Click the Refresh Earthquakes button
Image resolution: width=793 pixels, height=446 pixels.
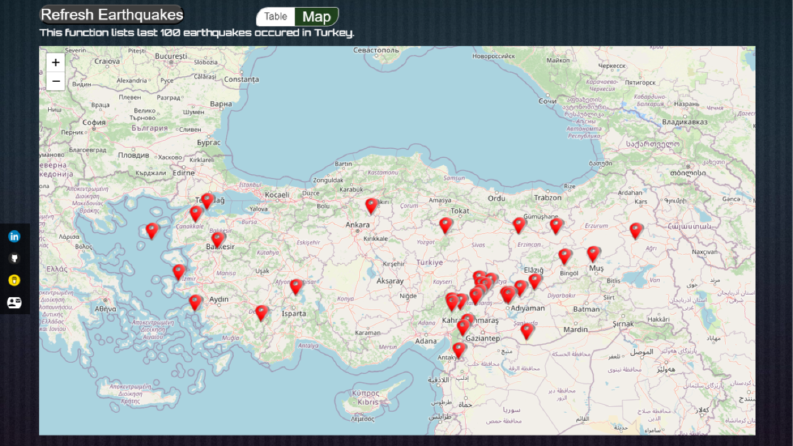point(112,15)
